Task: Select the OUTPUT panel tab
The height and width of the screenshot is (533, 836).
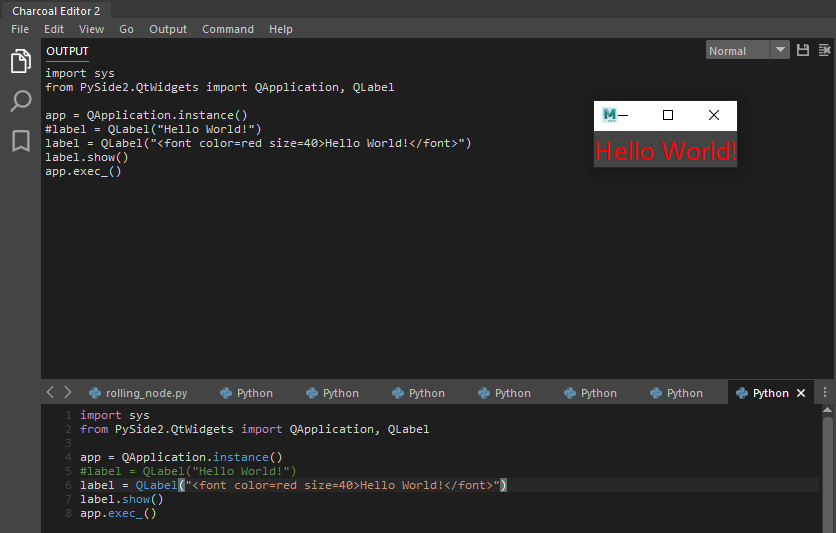Action: [68, 51]
